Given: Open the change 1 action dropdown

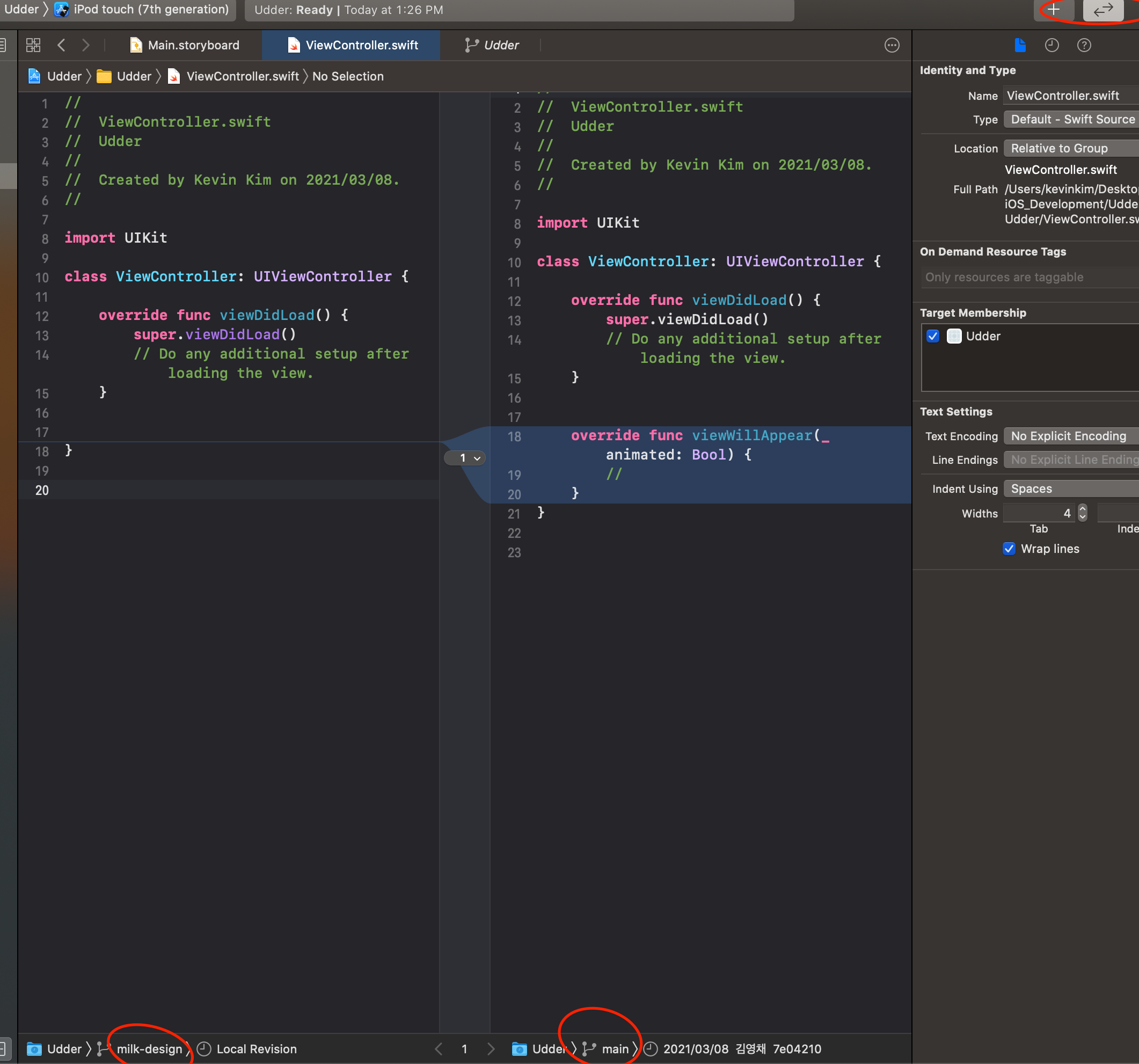Looking at the screenshot, I should [465, 458].
